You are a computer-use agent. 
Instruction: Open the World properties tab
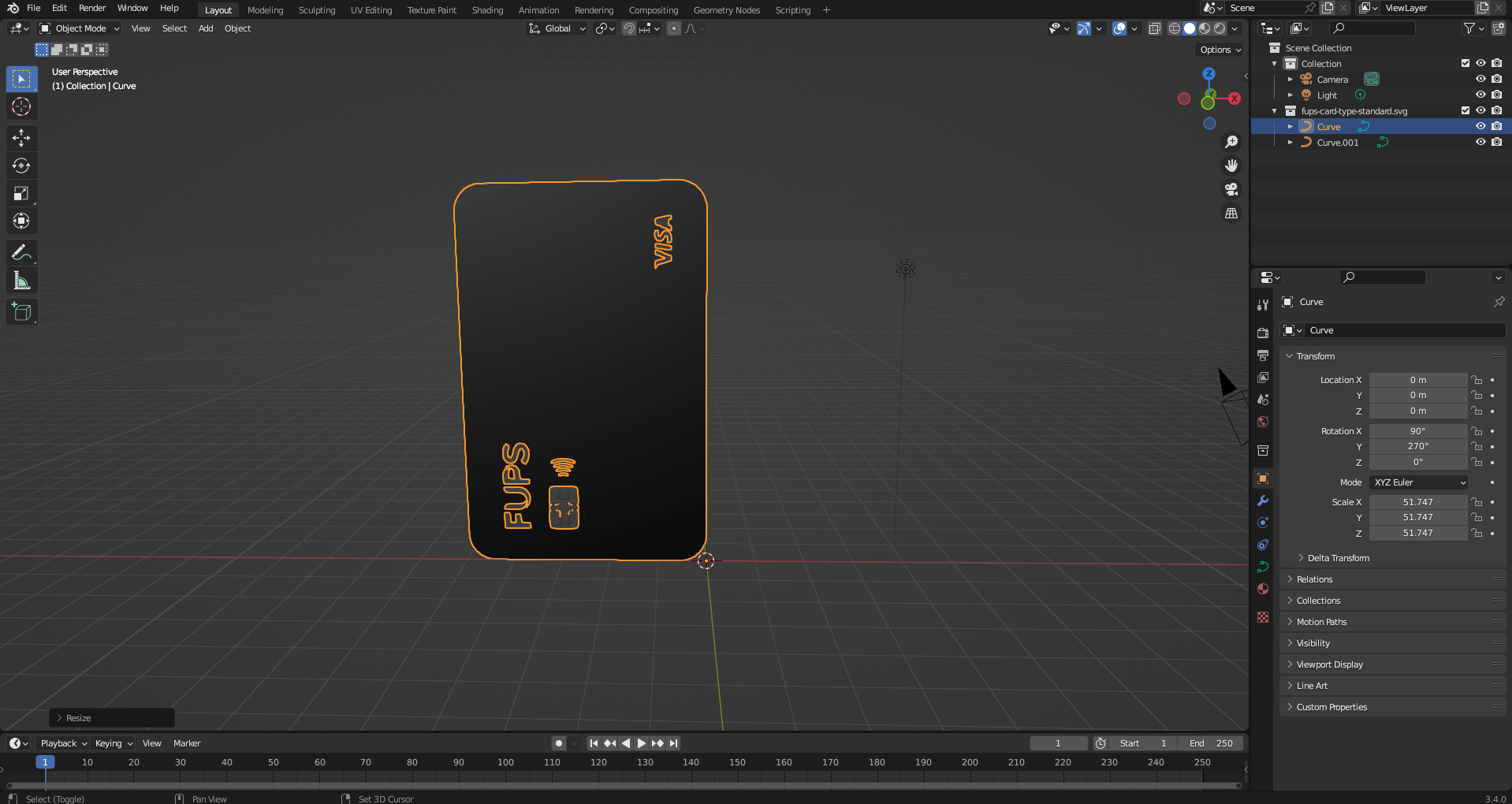coord(1263,422)
